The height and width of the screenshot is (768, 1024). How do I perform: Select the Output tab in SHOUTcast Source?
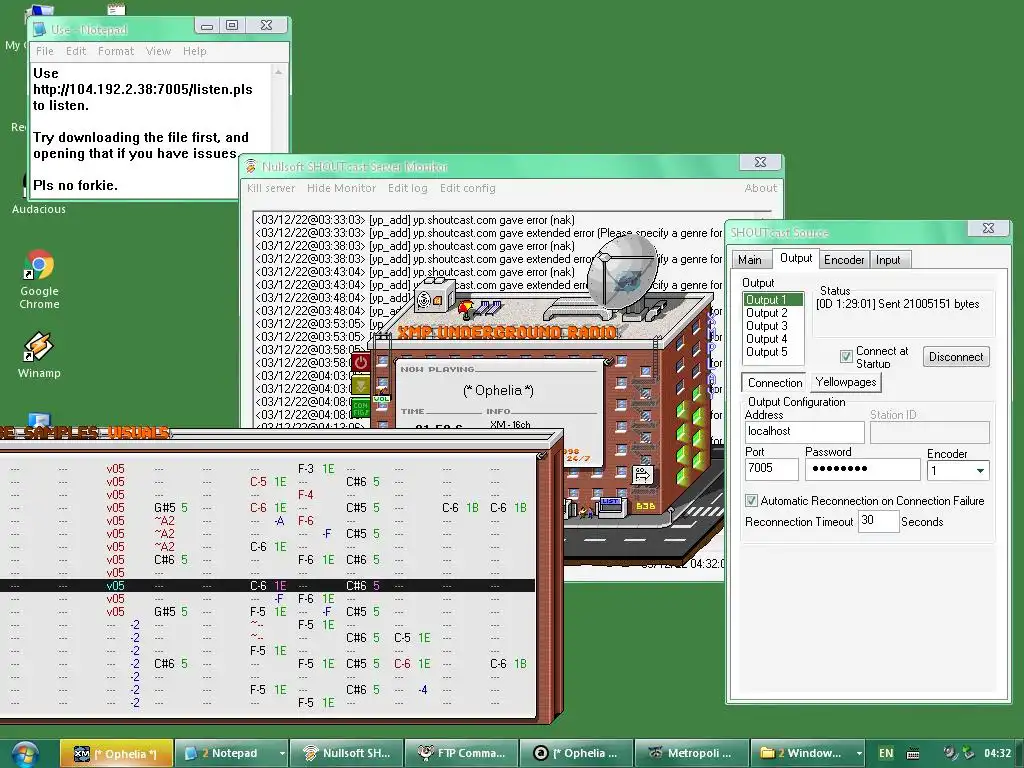click(x=796, y=258)
